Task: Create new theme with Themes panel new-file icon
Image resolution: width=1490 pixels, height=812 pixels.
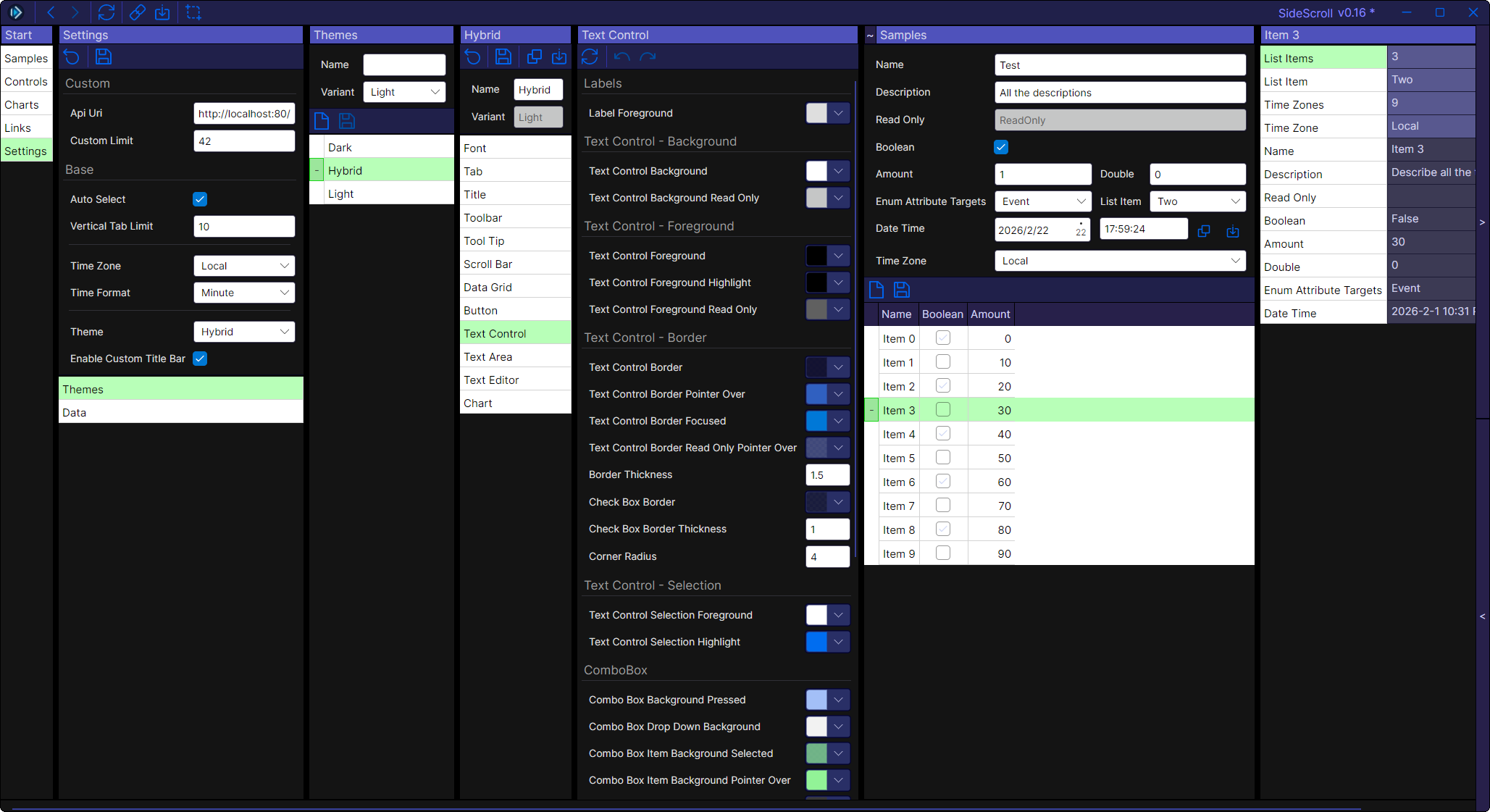Action: 322,121
